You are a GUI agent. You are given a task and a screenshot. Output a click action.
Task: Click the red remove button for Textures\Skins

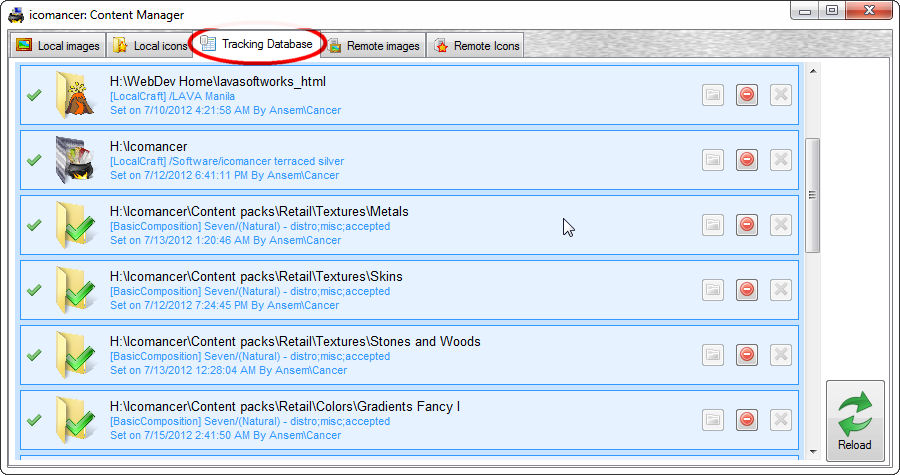coord(747,290)
